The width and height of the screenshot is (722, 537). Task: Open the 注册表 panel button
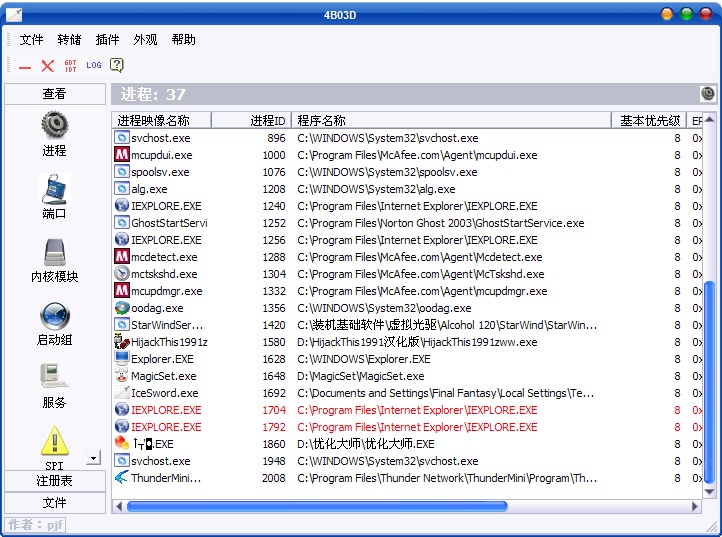point(55,481)
